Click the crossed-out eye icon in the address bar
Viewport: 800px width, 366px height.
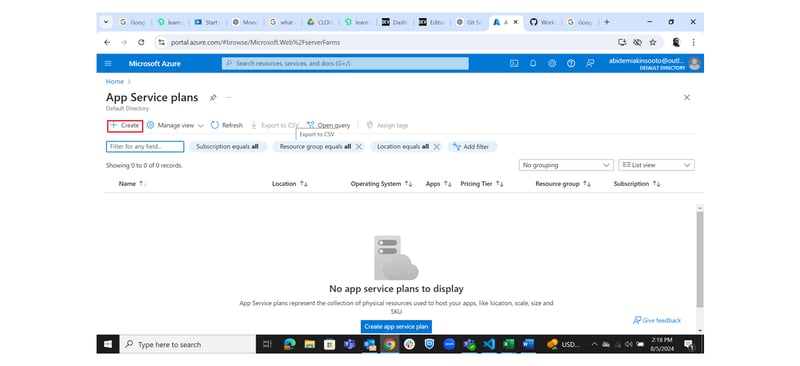[x=637, y=42]
